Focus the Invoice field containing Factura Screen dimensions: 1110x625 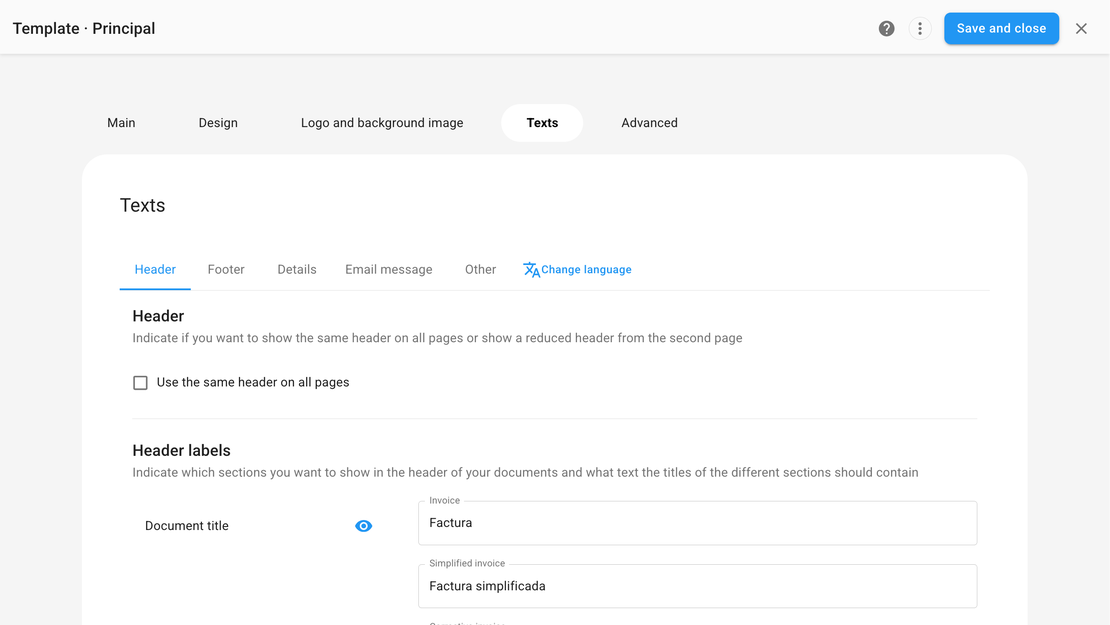(697, 523)
